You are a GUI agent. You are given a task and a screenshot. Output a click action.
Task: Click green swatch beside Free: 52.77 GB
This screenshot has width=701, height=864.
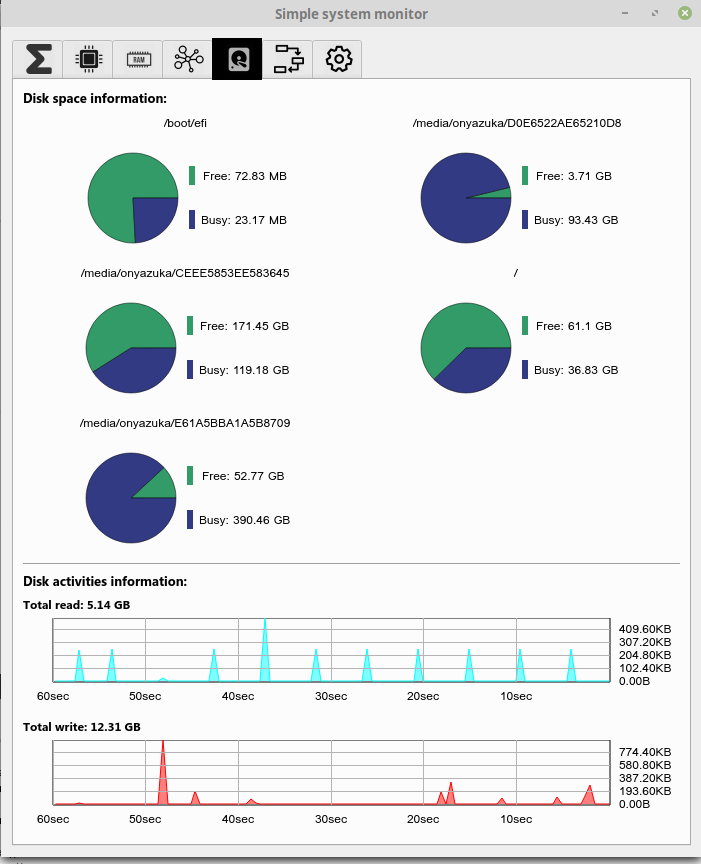[x=190, y=476]
